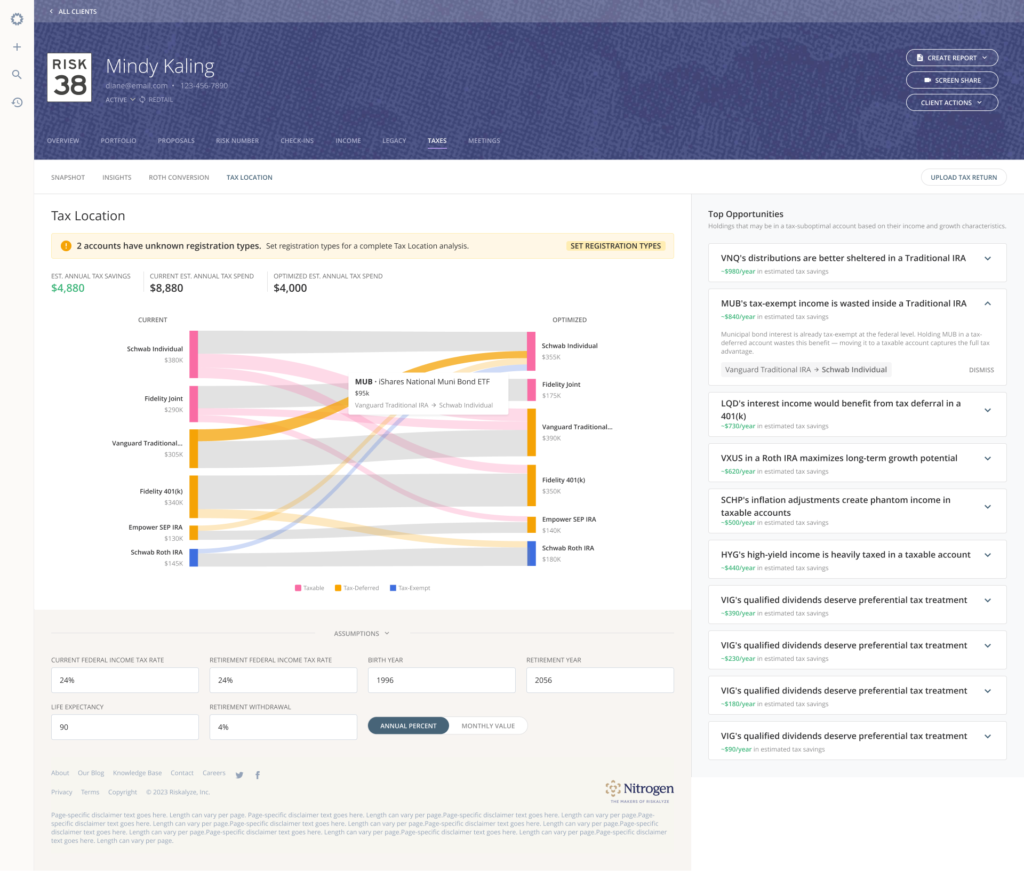Switch to the Proposals tab
Screen dimensions: 1024x871
(176, 140)
